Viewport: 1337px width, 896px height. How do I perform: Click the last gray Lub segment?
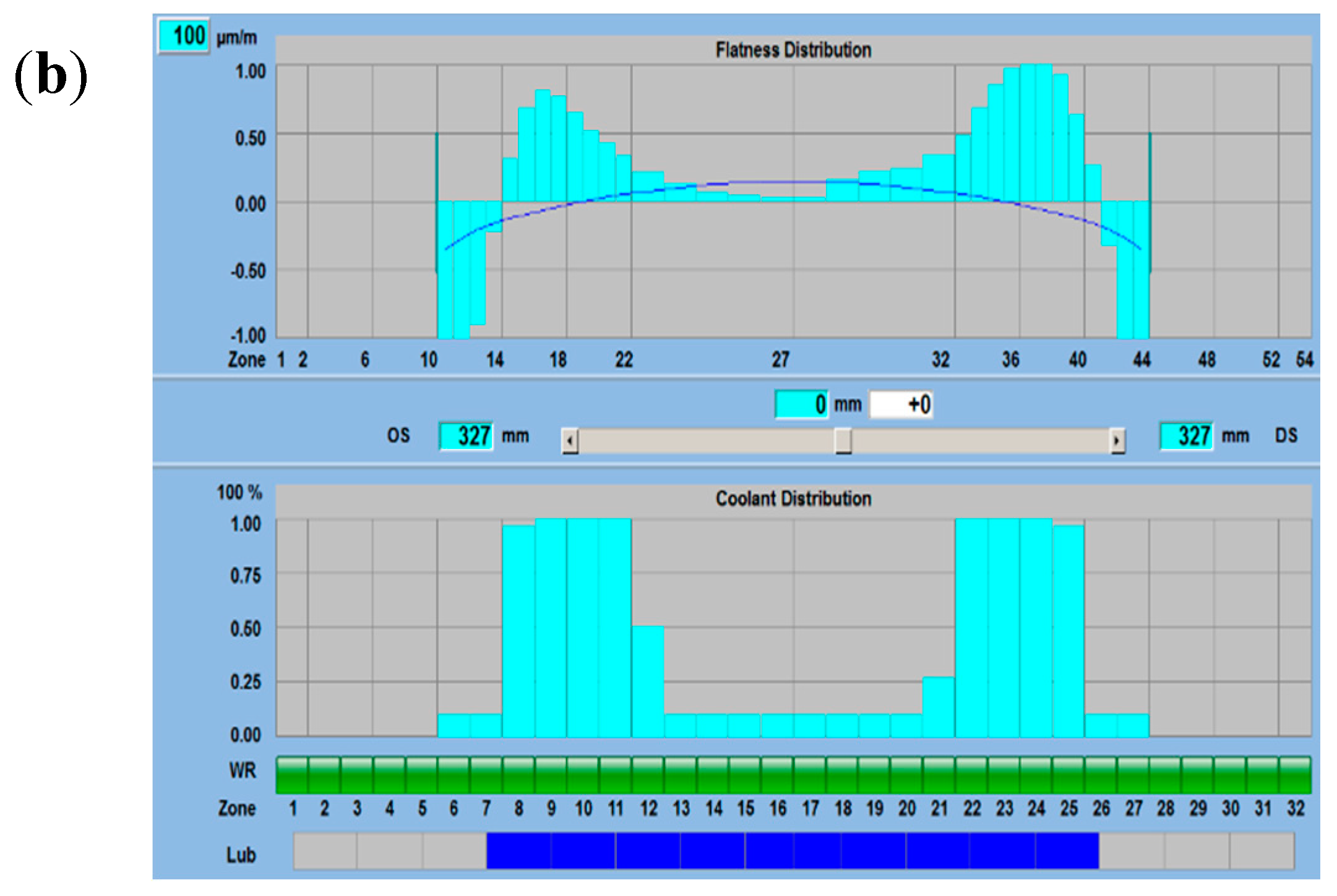click(1262, 851)
